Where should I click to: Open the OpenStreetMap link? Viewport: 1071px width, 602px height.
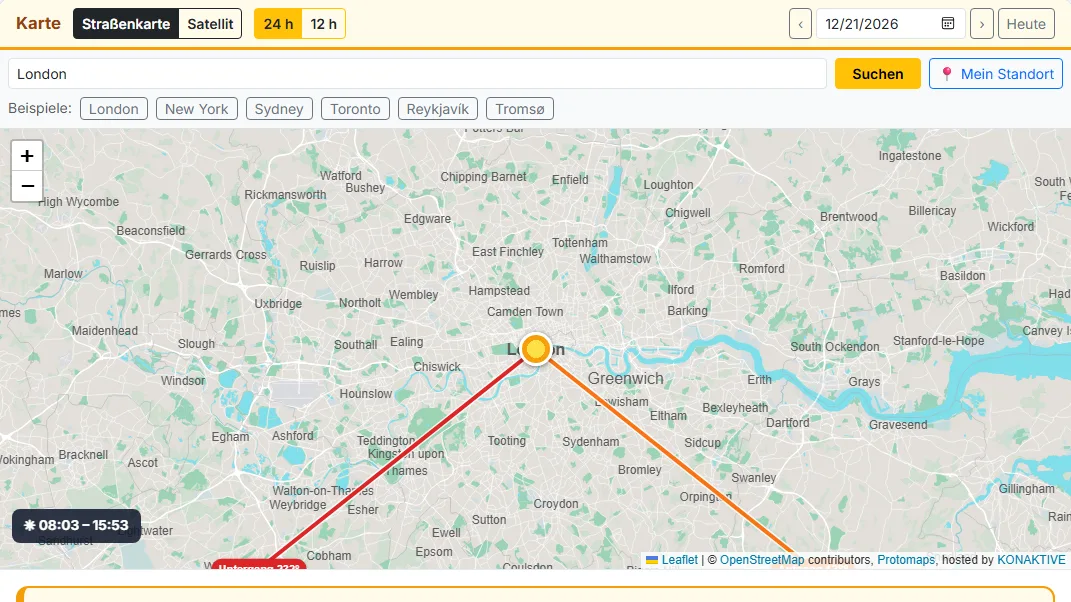(762, 560)
